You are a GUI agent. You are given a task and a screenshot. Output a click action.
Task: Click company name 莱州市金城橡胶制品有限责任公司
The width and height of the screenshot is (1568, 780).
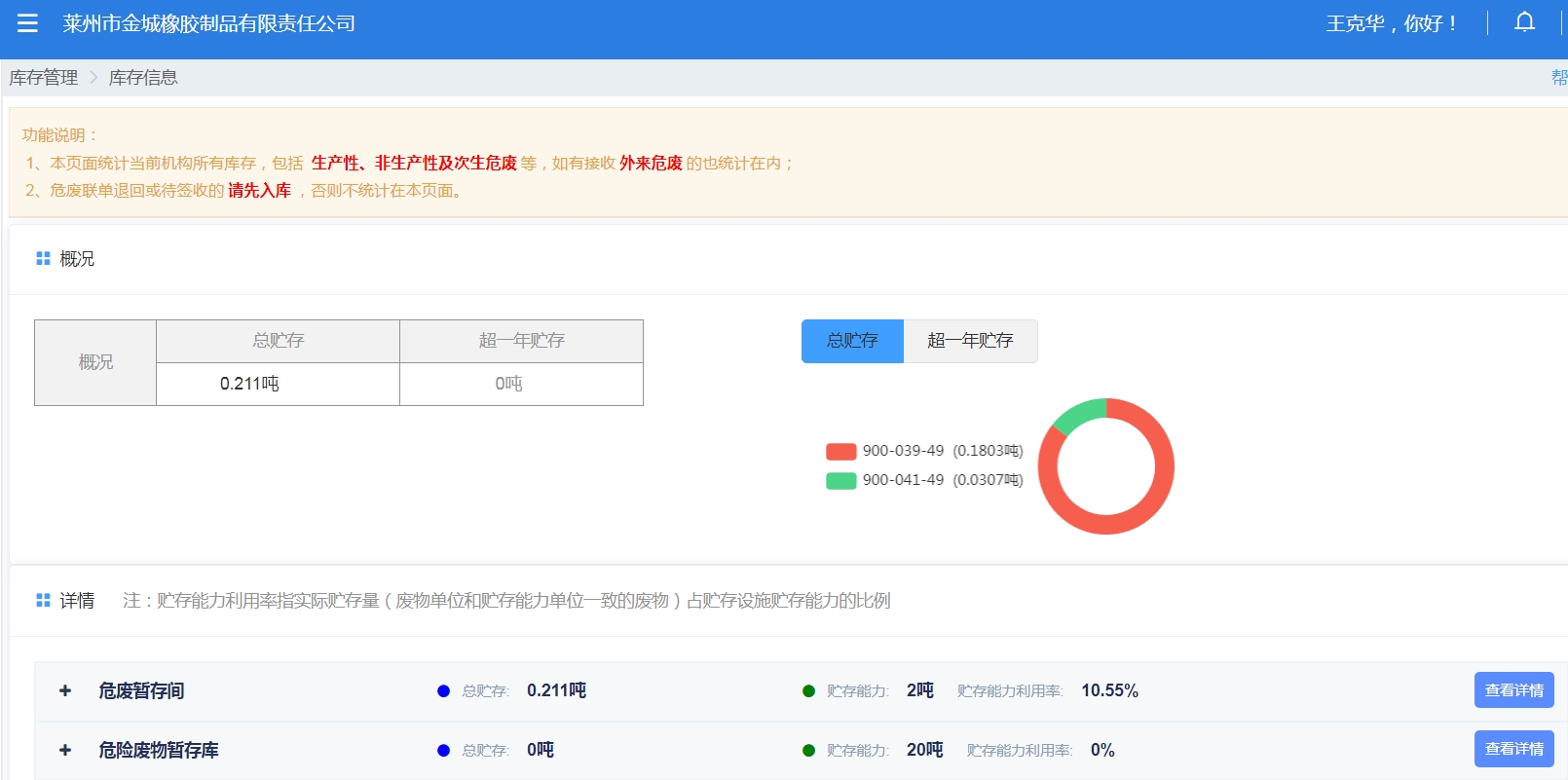(x=208, y=23)
